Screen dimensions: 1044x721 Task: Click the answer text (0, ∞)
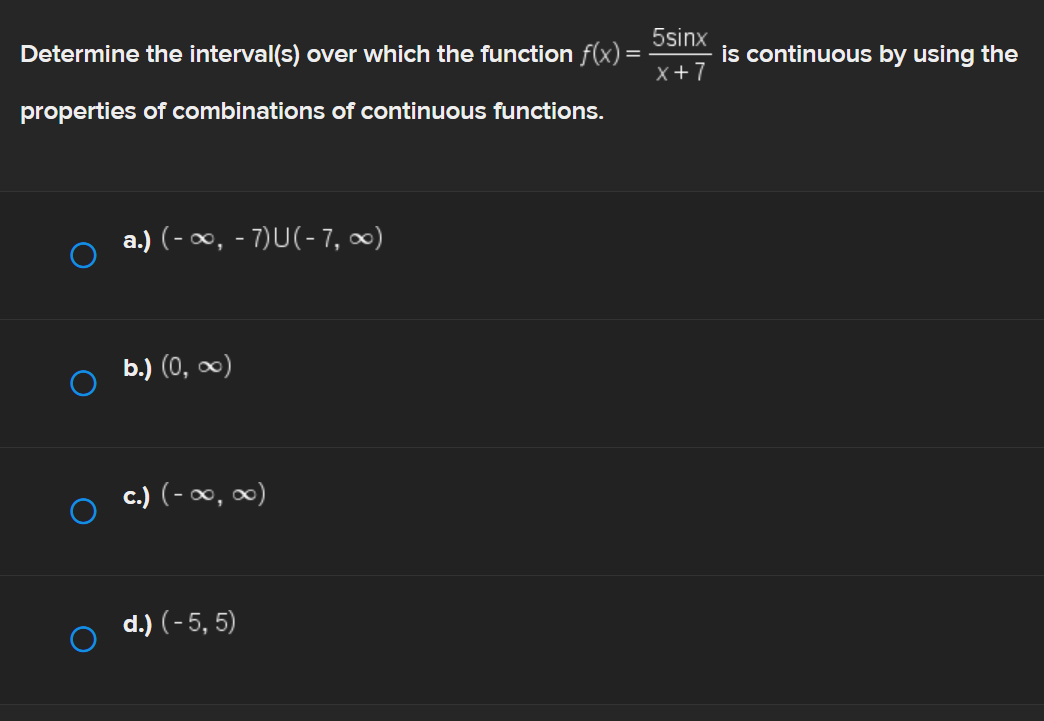coord(196,366)
